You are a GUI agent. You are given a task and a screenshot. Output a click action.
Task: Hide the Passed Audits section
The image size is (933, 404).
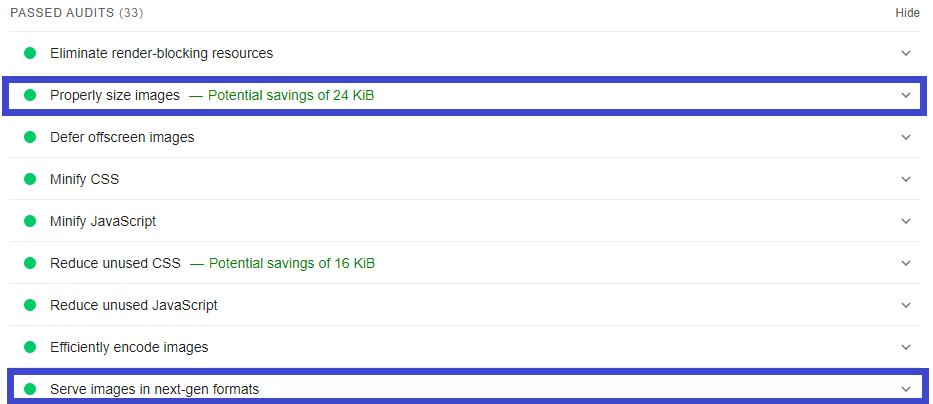tap(907, 12)
